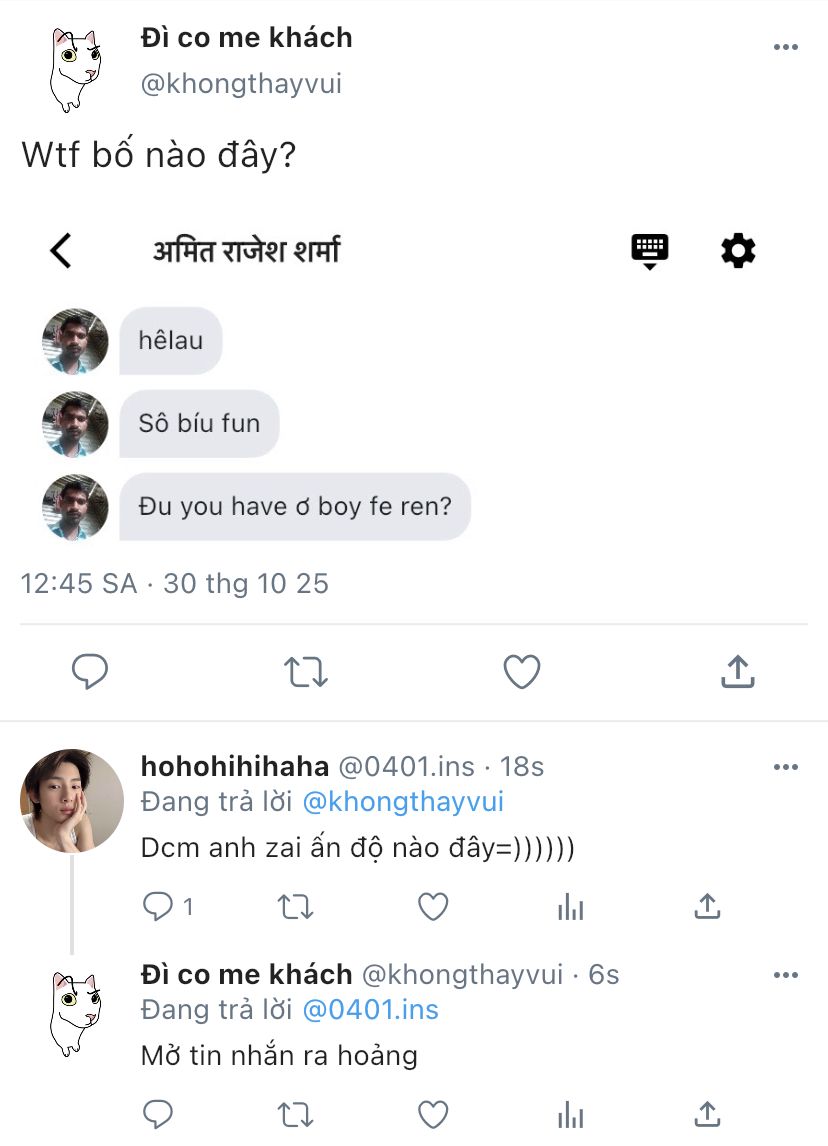Open hohohihihaha's profile picture
This screenshot has height=1146, width=828.
click(x=72, y=800)
